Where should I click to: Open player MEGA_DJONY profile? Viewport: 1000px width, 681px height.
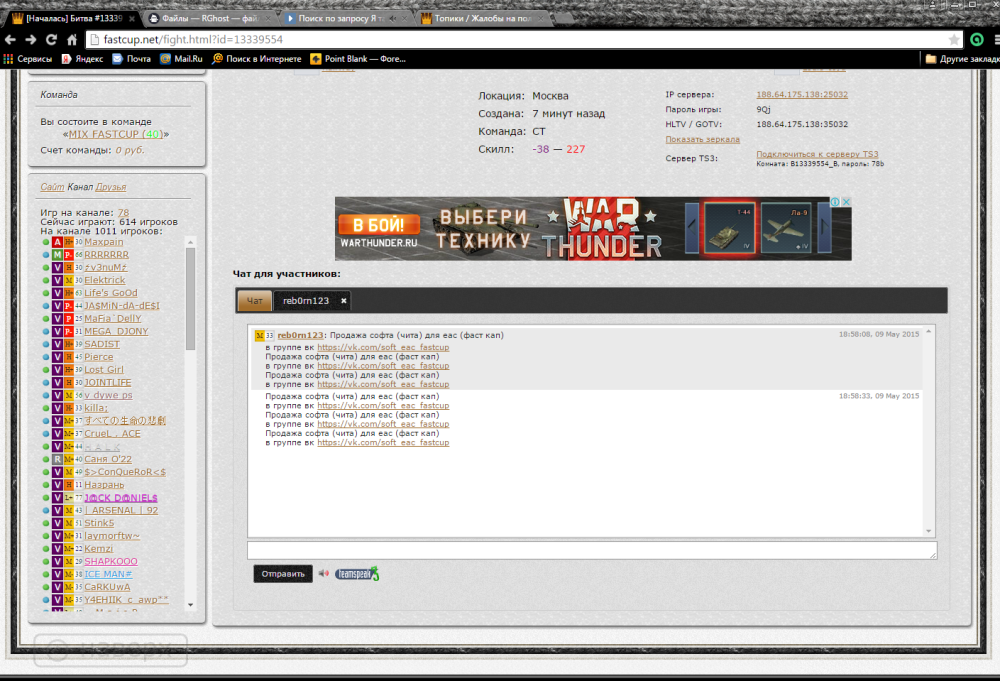(x=116, y=331)
